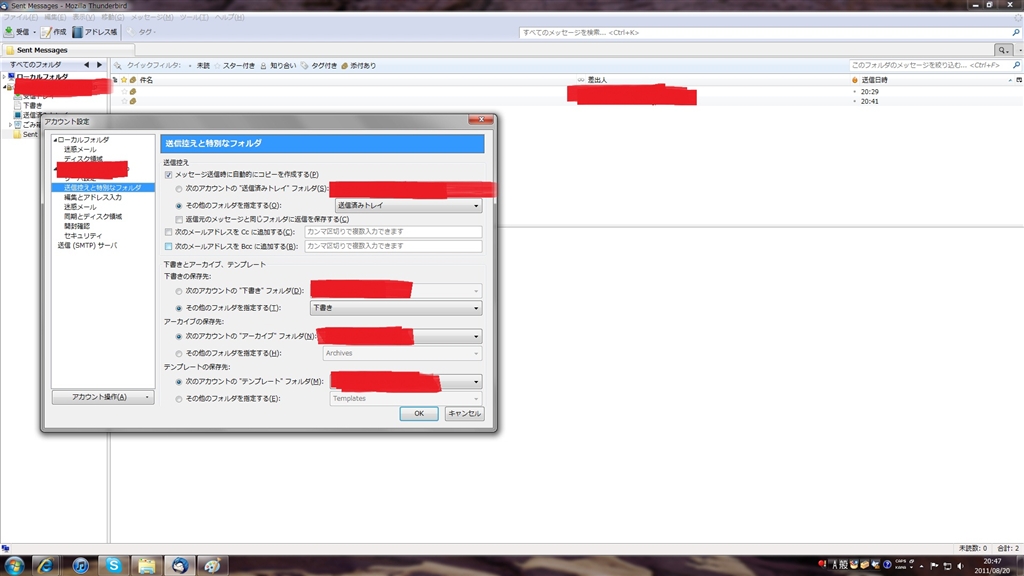Open the View (表示) menu
Image resolution: width=1024 pixels, height=576 pixels.
click(83, 18)
